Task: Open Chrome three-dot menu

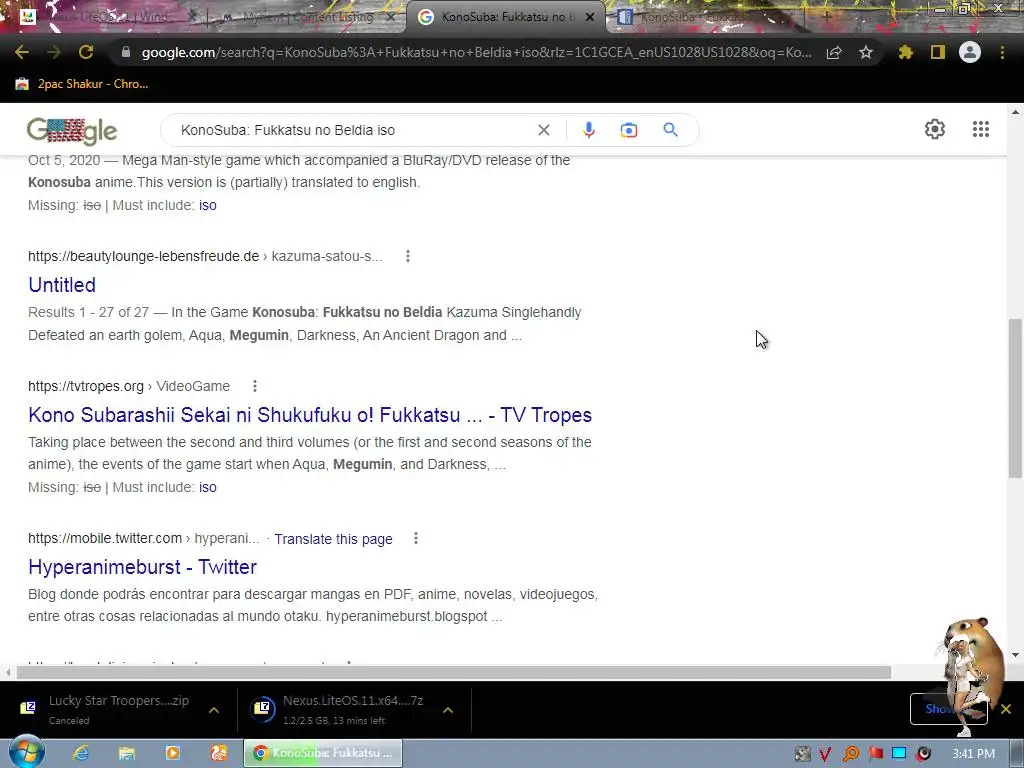Action: tap(1002, 52)
